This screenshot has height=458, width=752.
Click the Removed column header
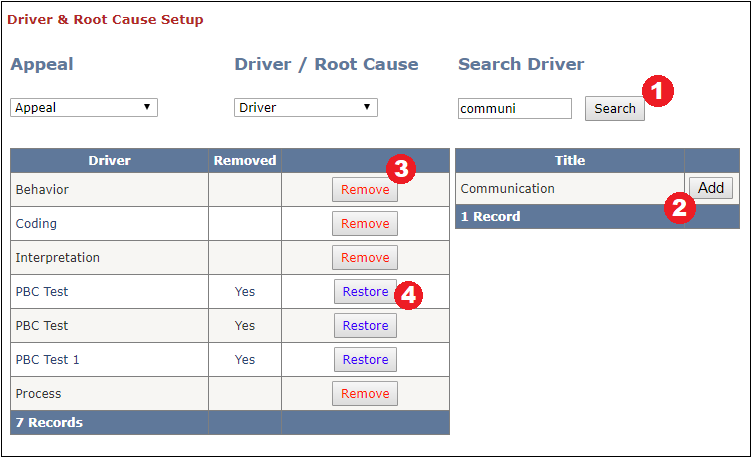click(x=245, y=160)
